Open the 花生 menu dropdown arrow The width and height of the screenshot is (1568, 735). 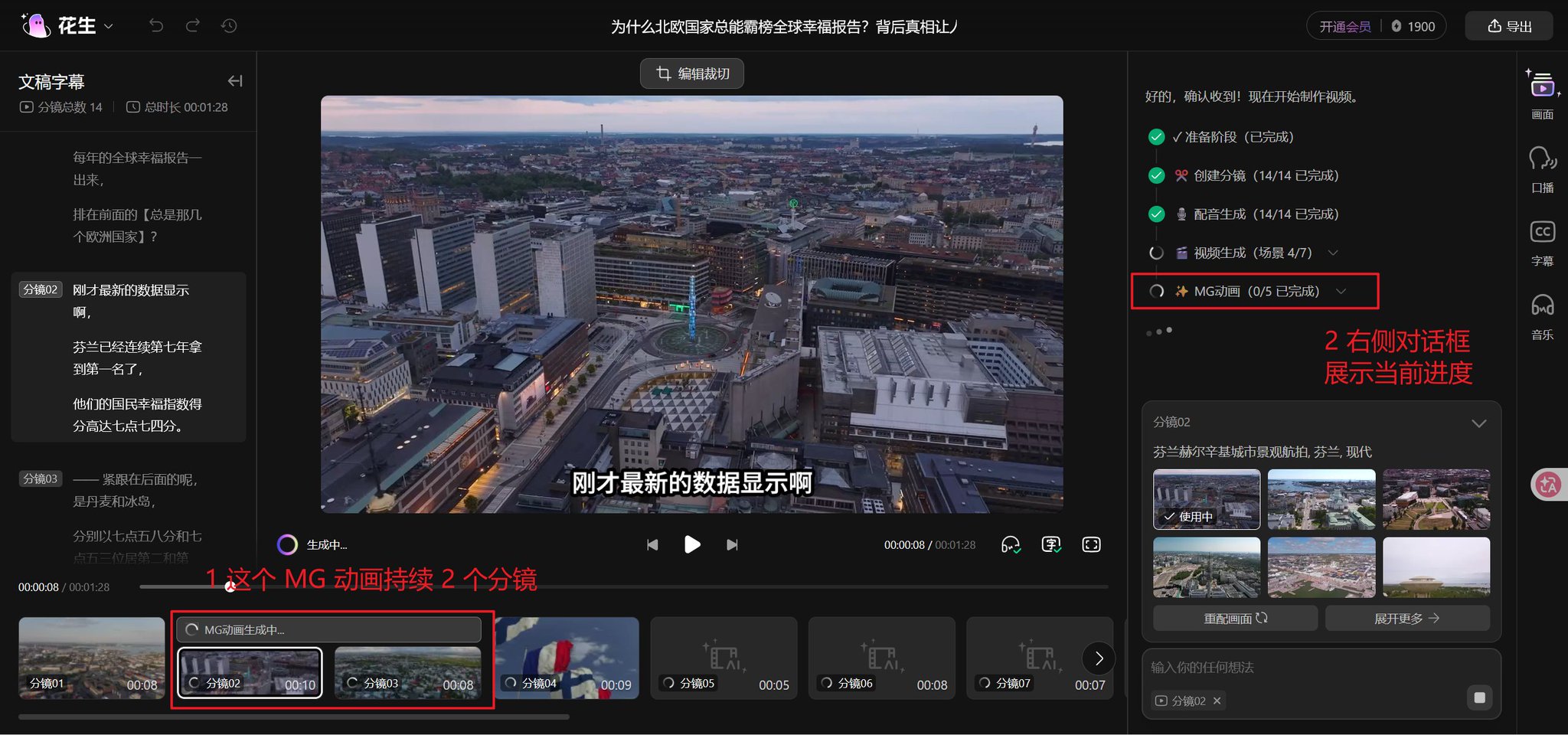[109, 26]
